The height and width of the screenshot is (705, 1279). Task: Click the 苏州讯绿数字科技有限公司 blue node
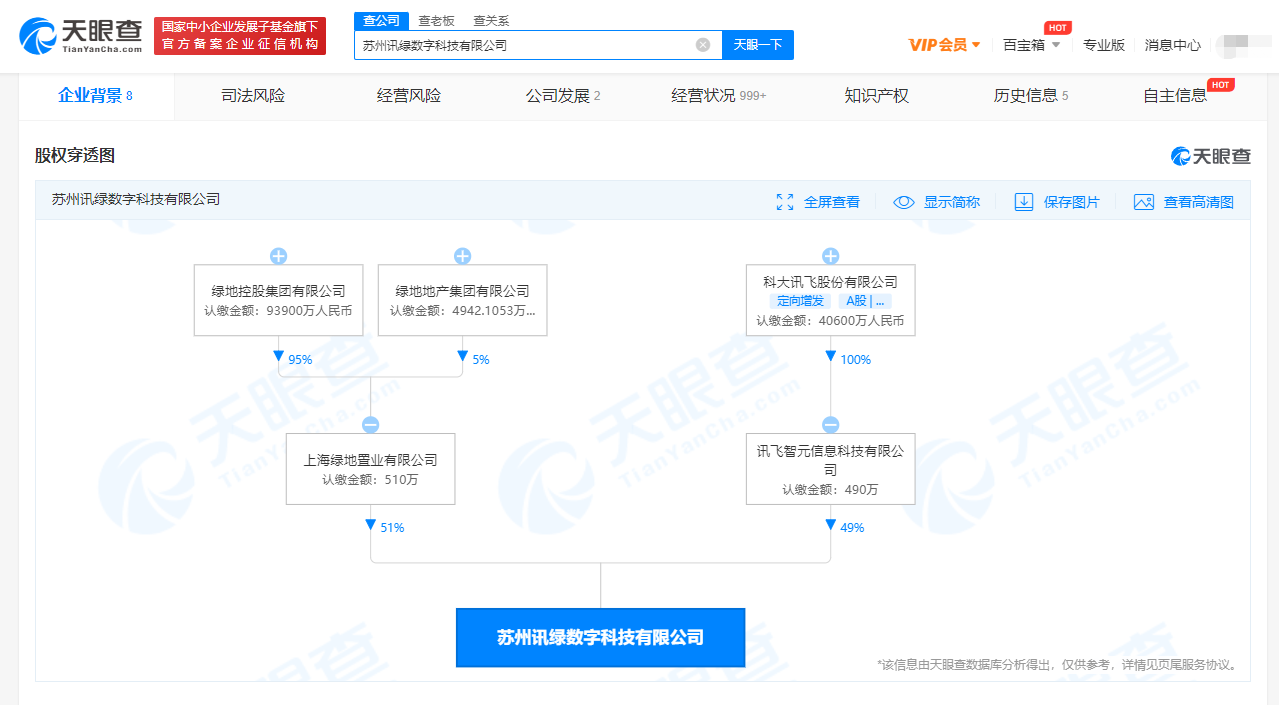click(x=600, y=638)
